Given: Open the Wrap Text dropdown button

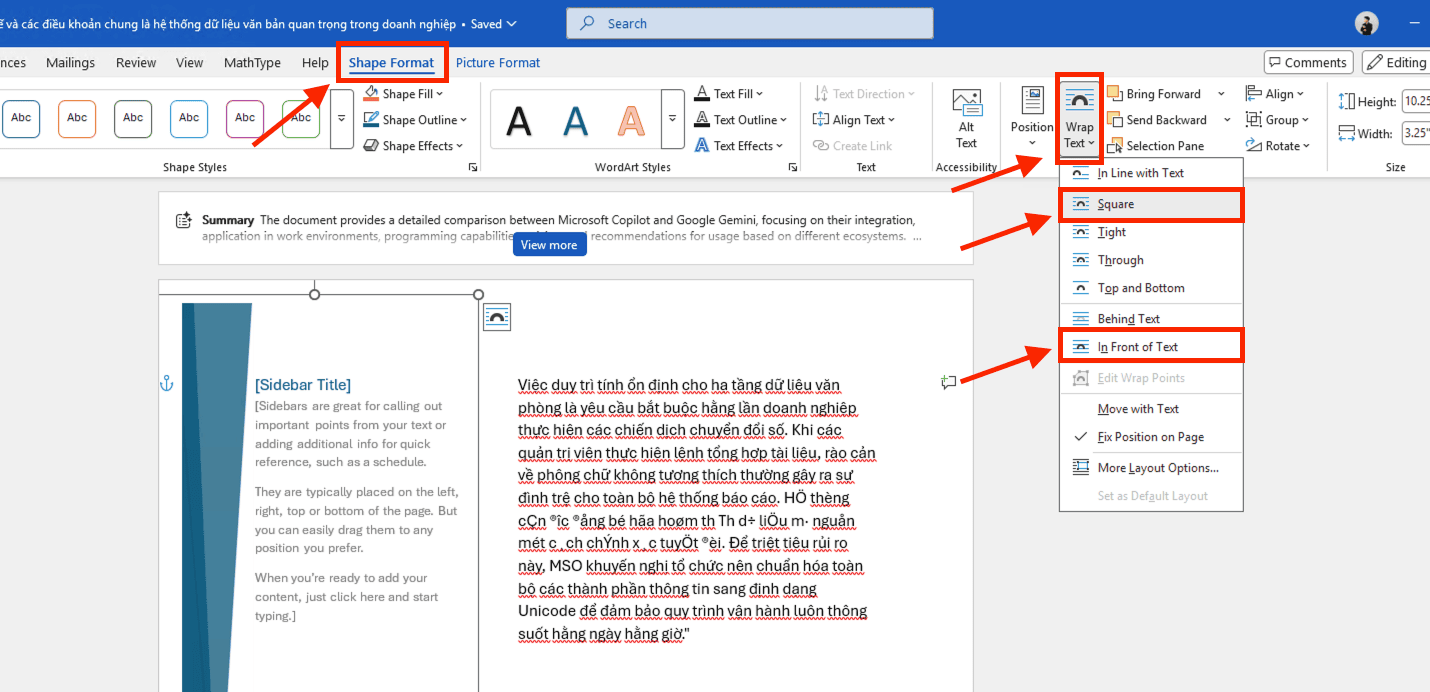Looking at the screenshot, I should pos(1079,119).
